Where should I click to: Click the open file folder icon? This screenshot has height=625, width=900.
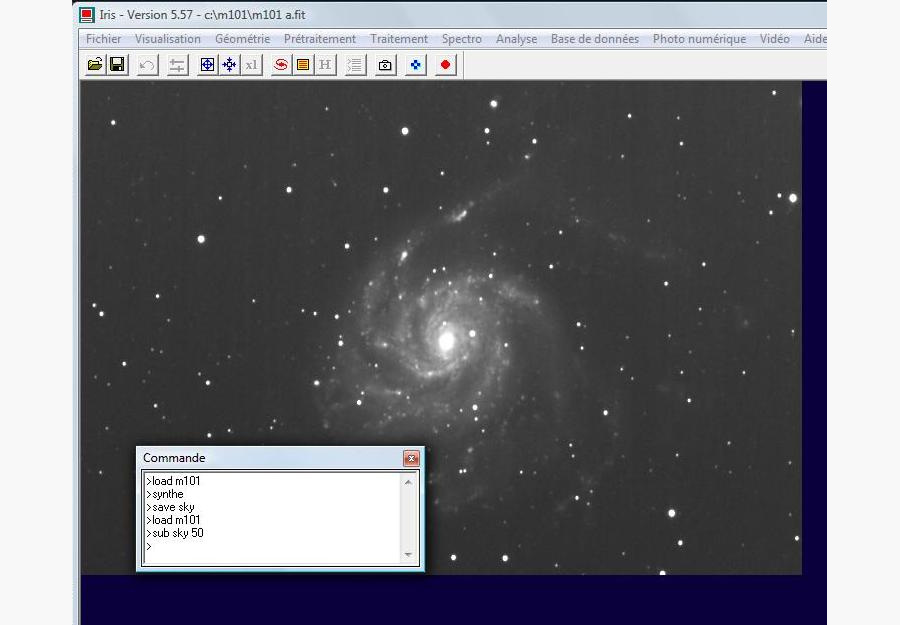(x=95, y=64)
